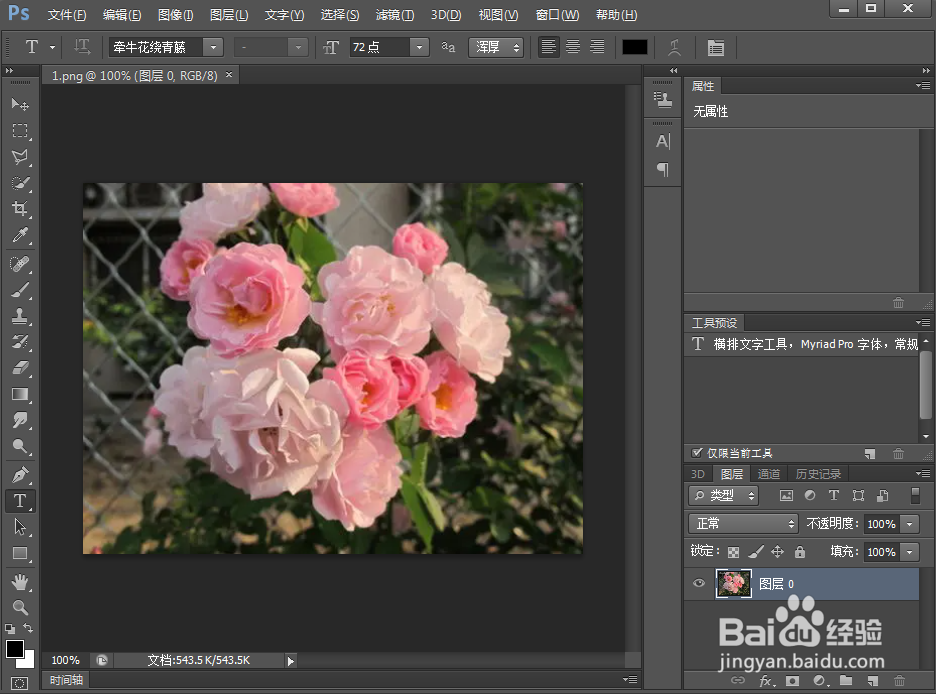Select the Eyedropper tool
The height and width of the screenshot is (694, 936).
[20, 235]
